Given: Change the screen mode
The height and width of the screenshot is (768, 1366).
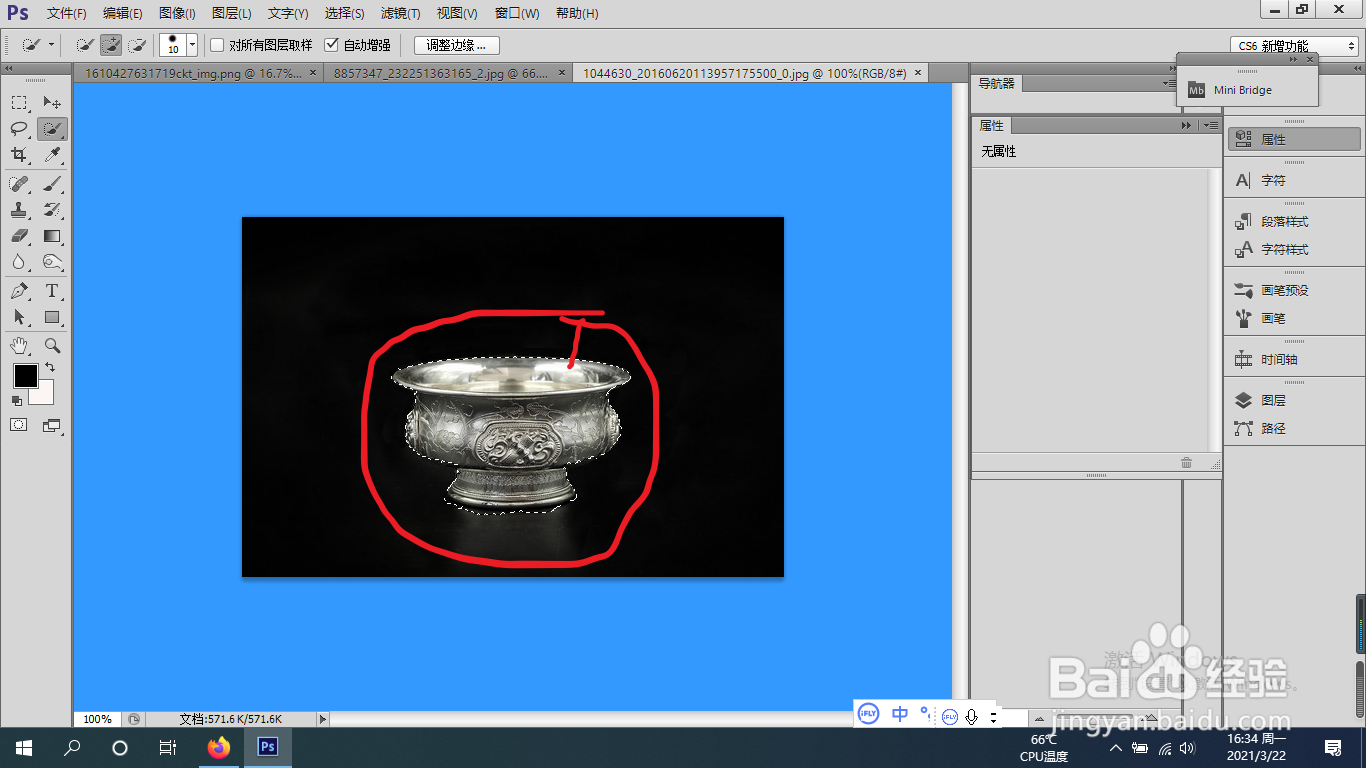Looking at the screenshot, I should [52, 425].
